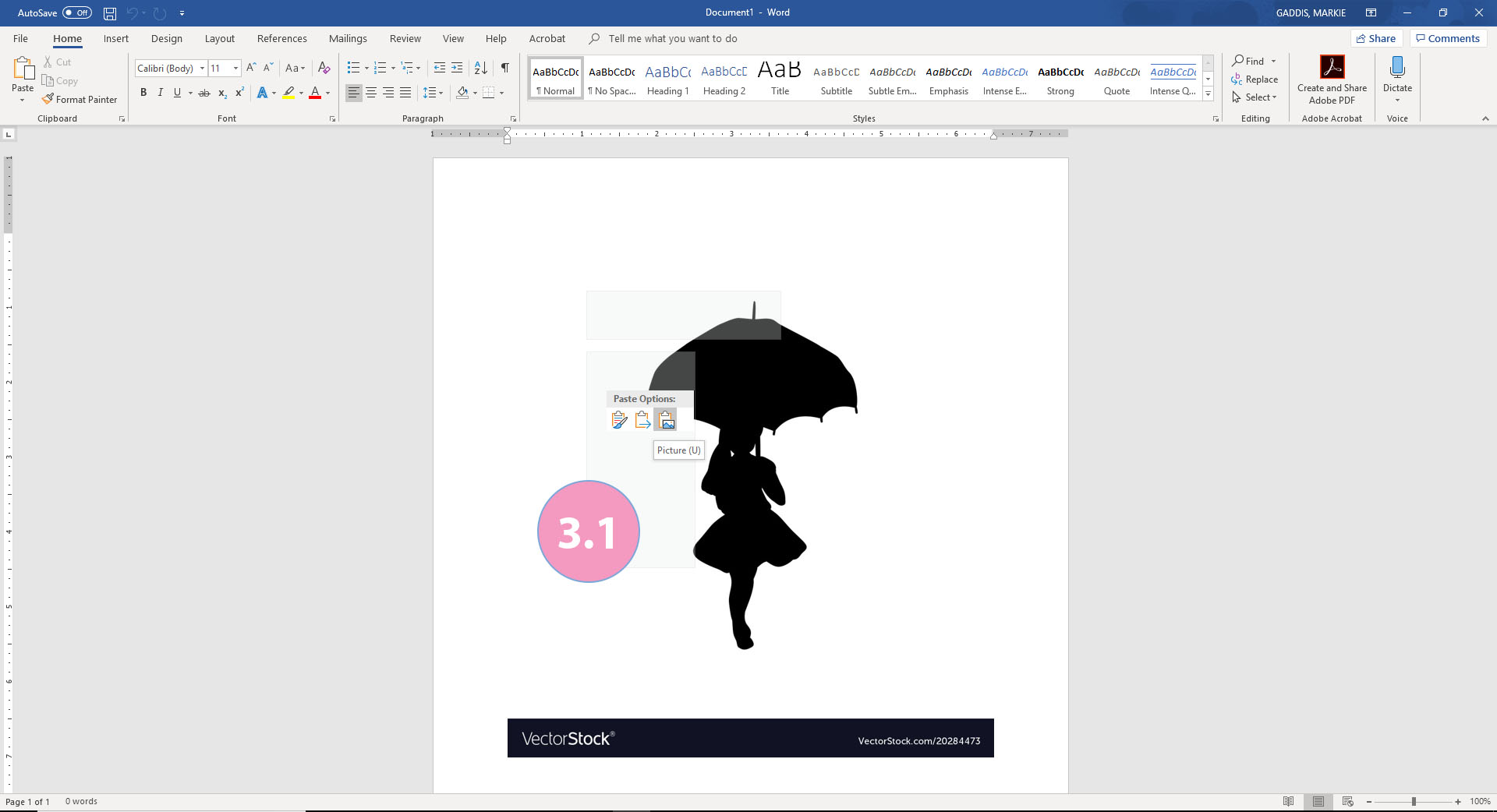Viewport: 1497px width, 812px height.
Task: Open Paragraph dialog launcher
Action: click(x=513, y=119)
